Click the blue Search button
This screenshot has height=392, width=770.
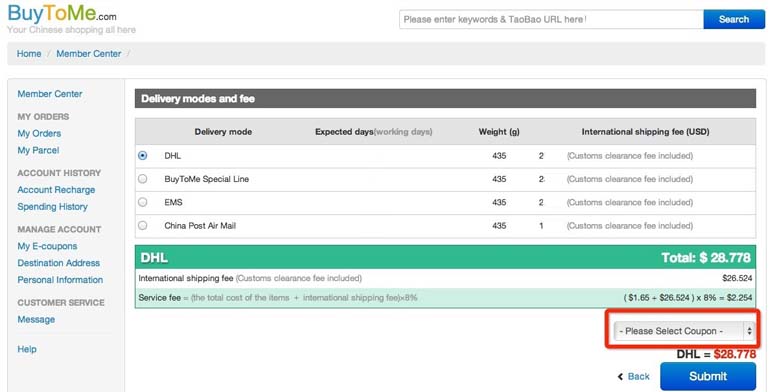click(x=734, y=20)
